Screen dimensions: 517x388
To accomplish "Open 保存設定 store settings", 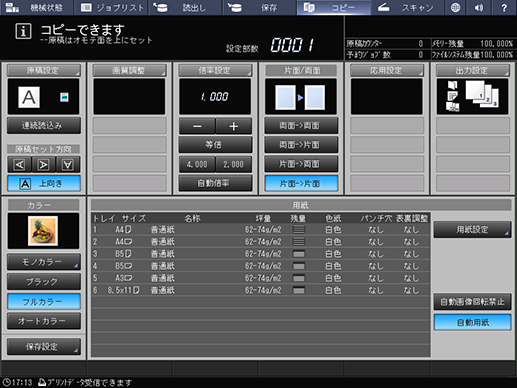I will click(x=44, y=347).
